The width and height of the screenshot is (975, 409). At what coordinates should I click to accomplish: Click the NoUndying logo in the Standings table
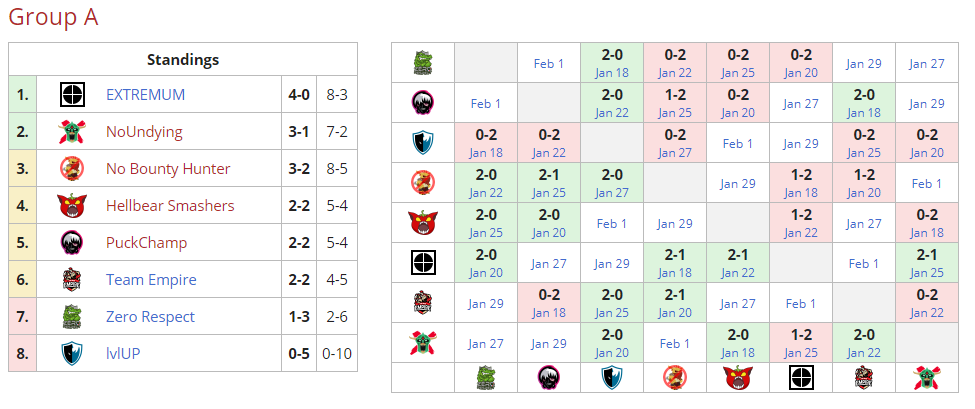pos(72,132)
